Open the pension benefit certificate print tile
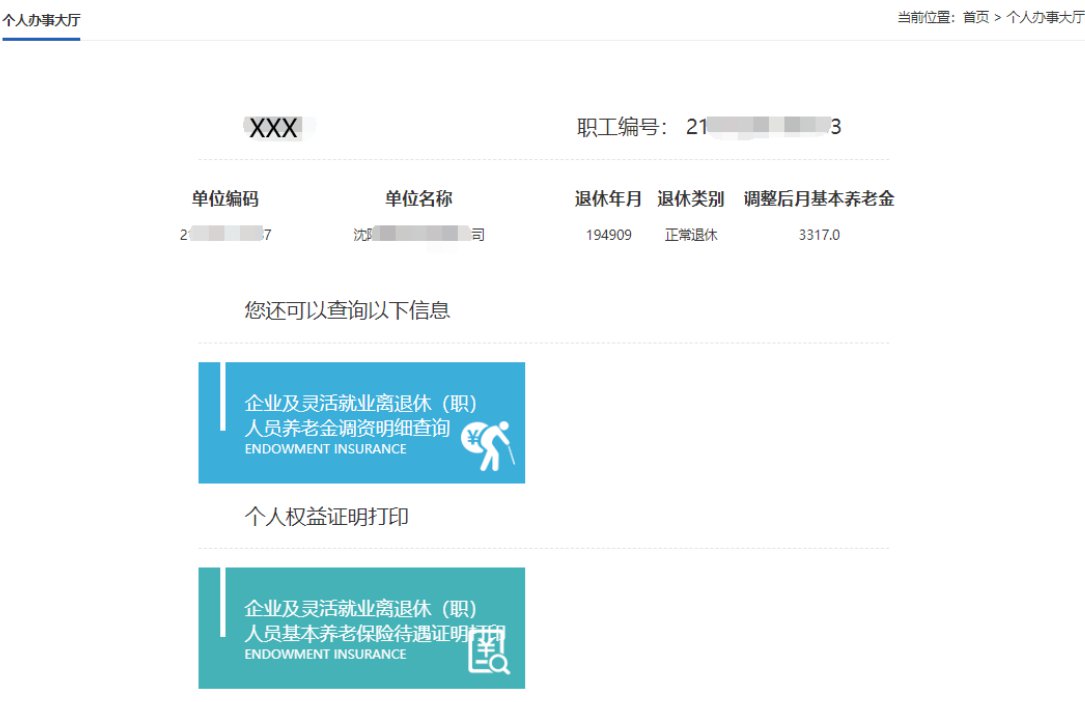The height and width of the screenshot is (702, 1085). pyautogui.click(x=361, y=627)
